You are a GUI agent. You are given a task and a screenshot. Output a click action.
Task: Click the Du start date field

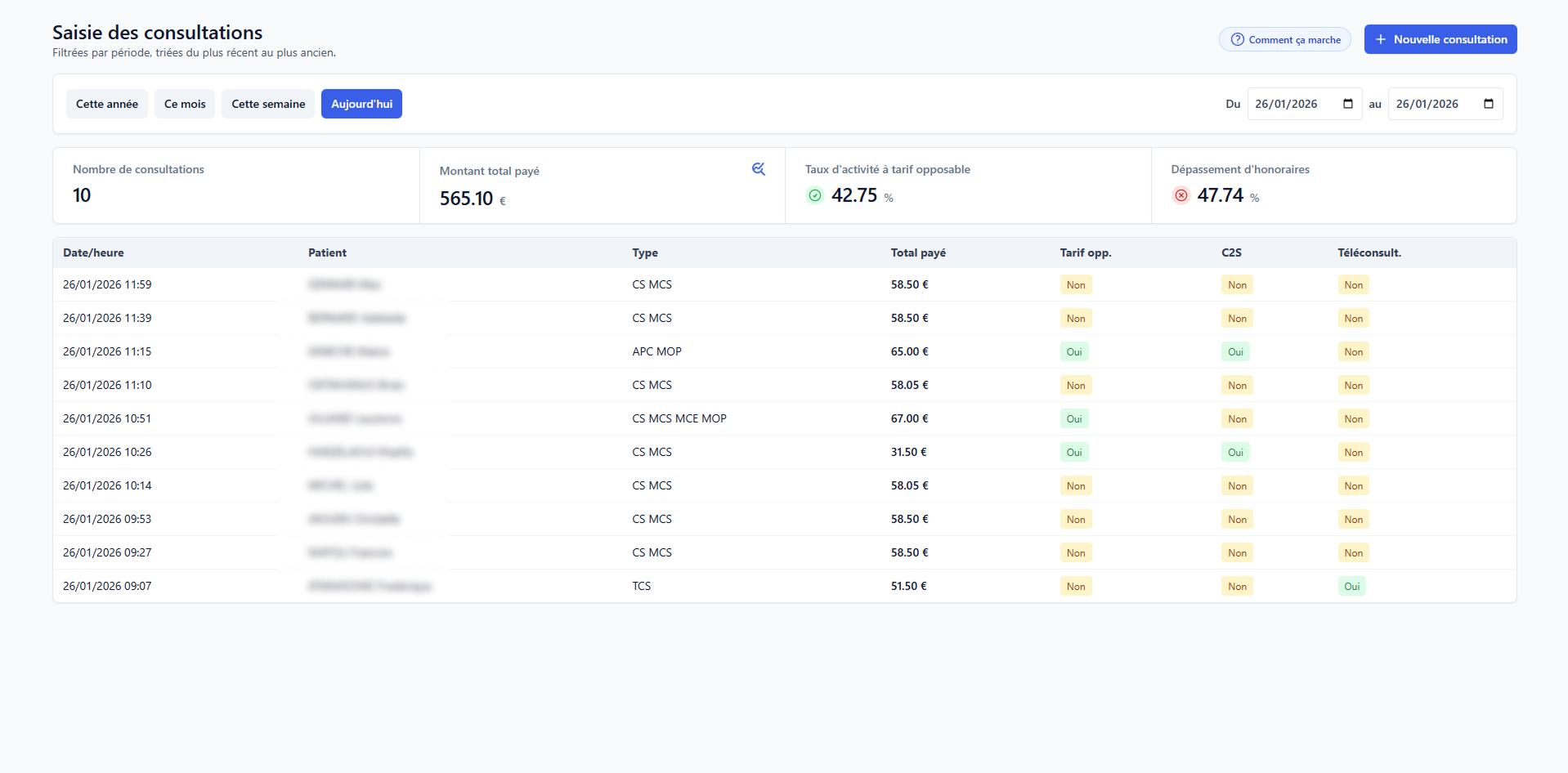[1292, 104]
